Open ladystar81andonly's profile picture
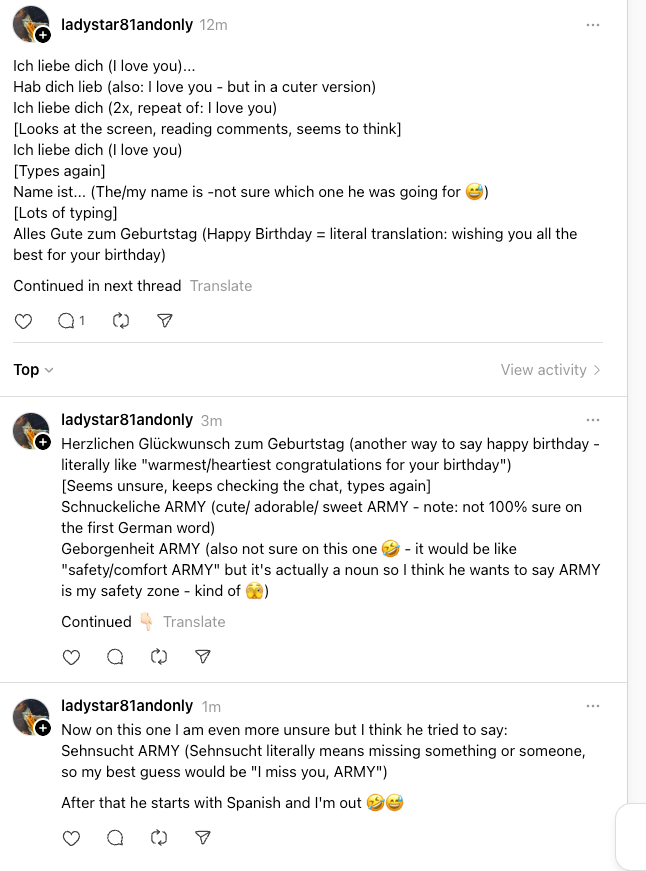Viewport: 646px width, 871px height. point(29,24)
